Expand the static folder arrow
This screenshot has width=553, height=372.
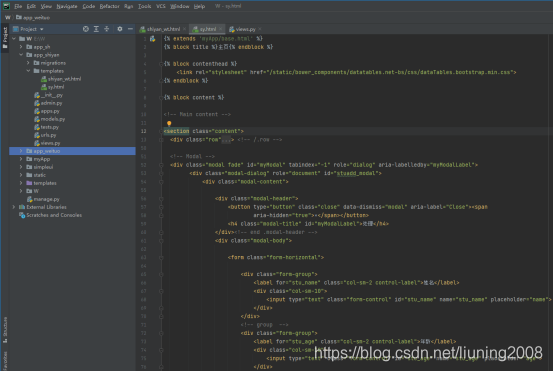(x=21, y=175)
